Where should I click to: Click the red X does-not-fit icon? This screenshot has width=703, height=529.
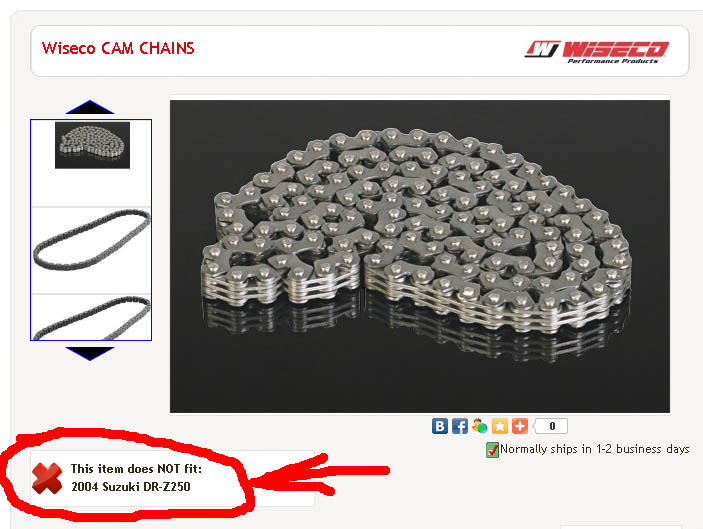point(47,478)
